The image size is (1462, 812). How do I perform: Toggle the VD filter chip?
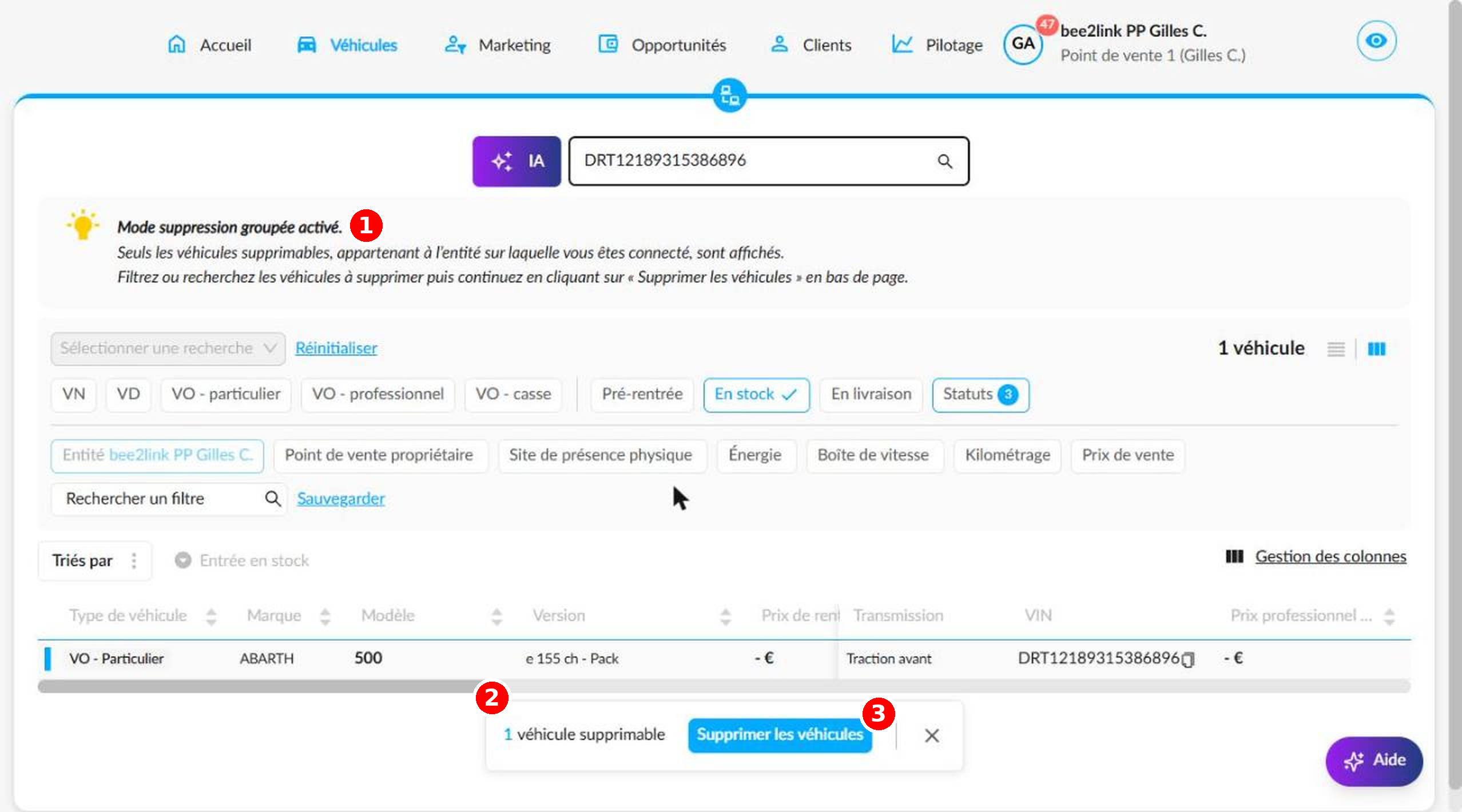coord(128,395)
